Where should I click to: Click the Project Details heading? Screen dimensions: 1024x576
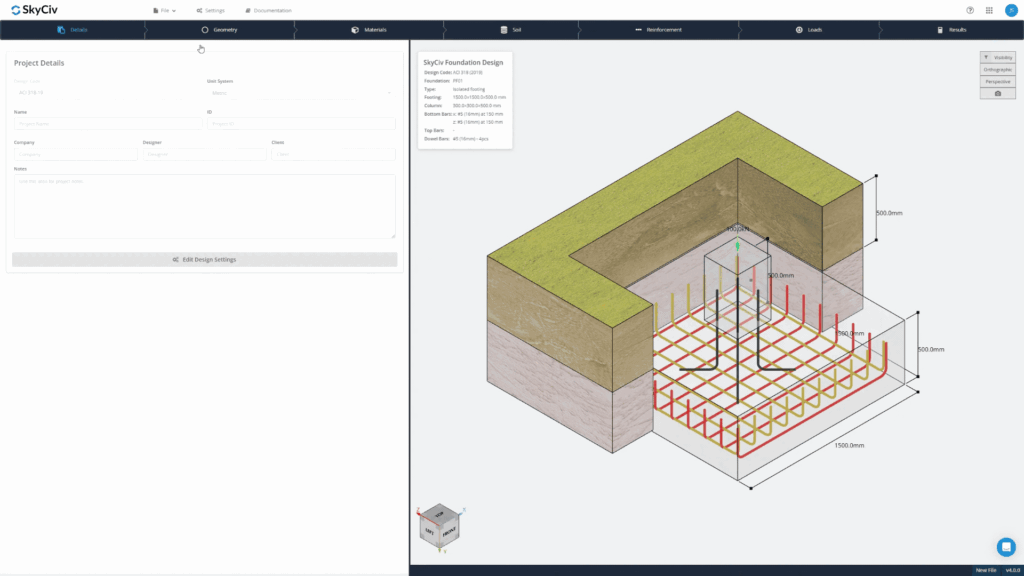[x=39, y=63]
